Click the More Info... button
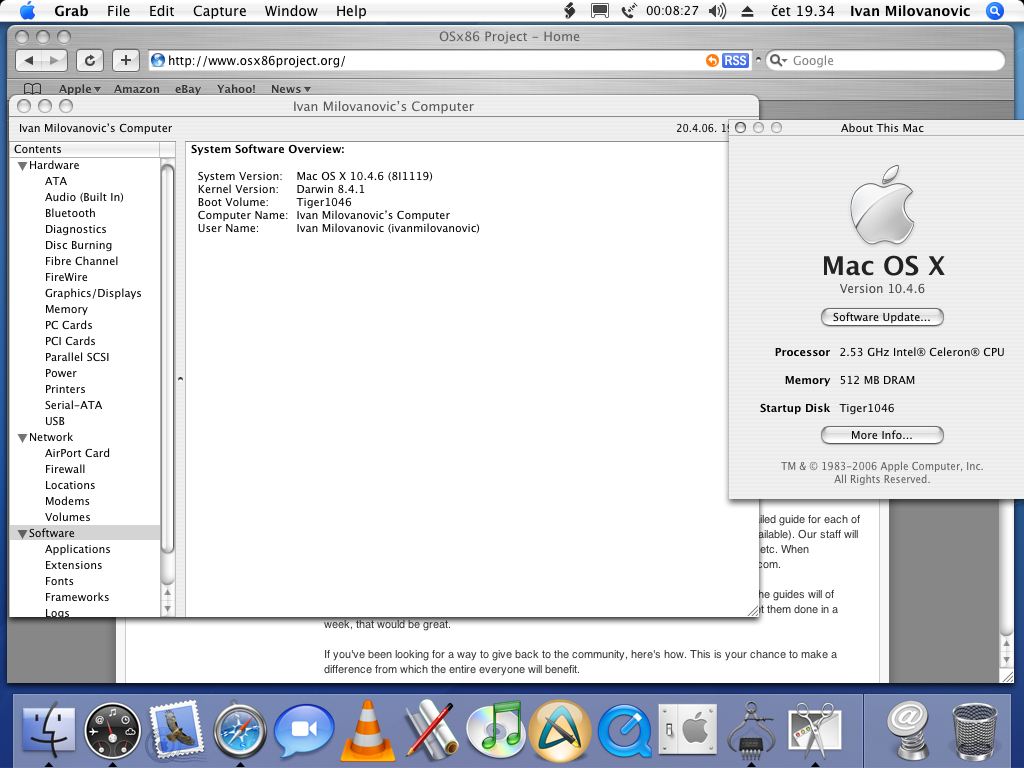Screen dimensions: 1024x768 point(882,435)
